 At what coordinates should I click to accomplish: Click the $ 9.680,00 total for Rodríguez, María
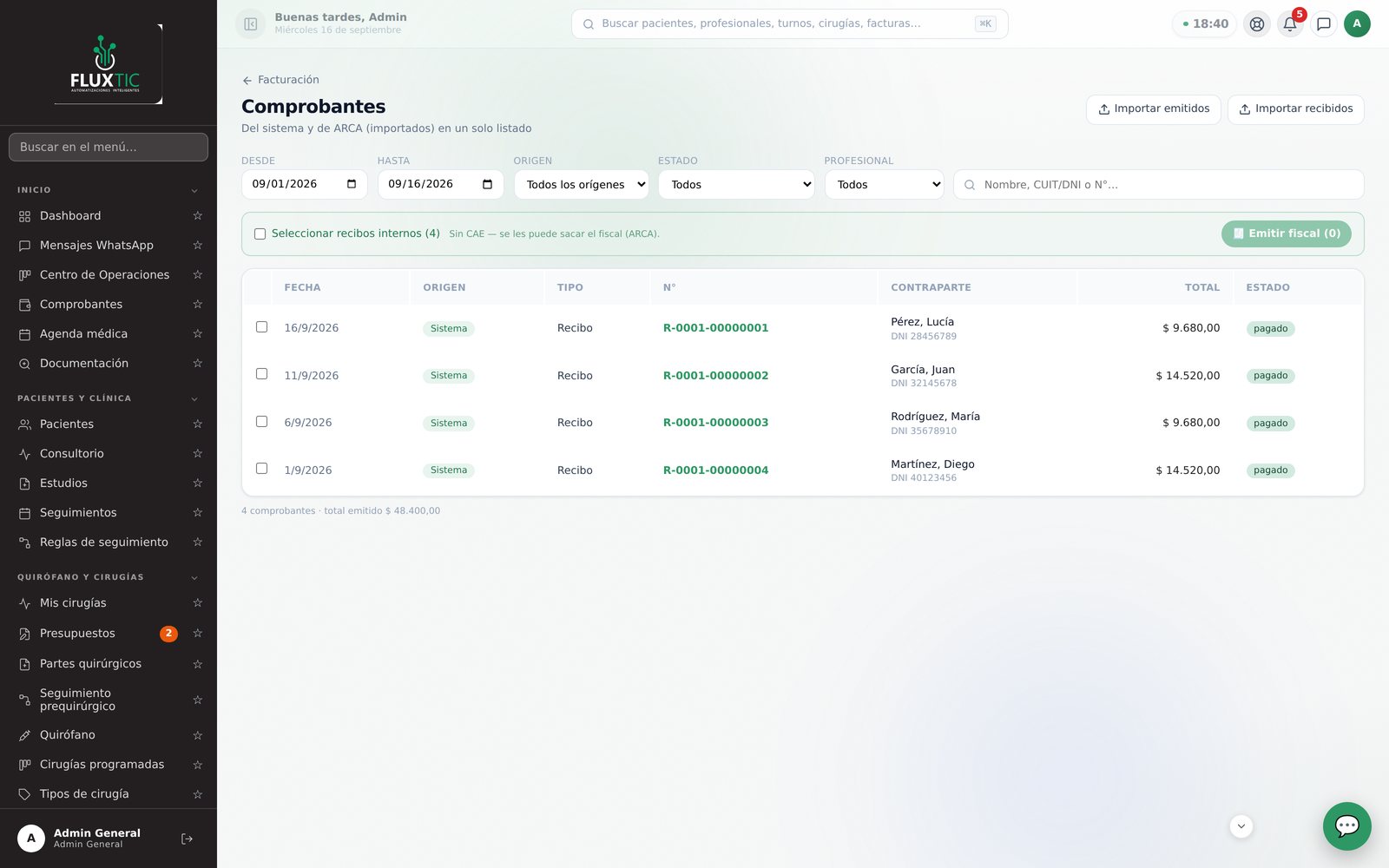[x=1191, y=423]
